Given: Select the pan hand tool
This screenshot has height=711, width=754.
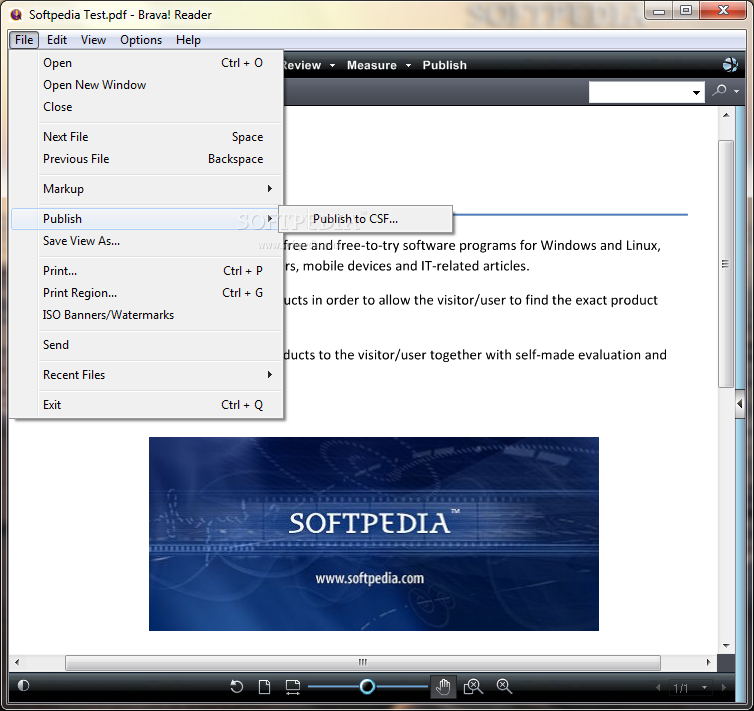Looking at the screenshot, I should point(443,686).
